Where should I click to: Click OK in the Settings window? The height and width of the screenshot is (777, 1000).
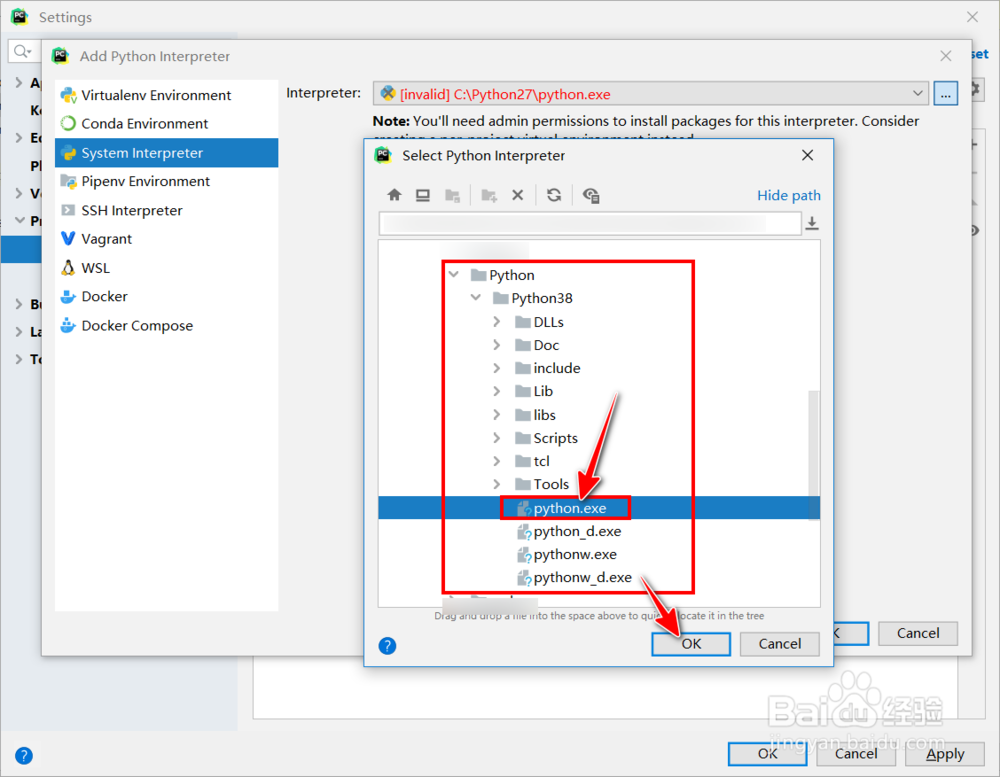[x=767, y=754]
